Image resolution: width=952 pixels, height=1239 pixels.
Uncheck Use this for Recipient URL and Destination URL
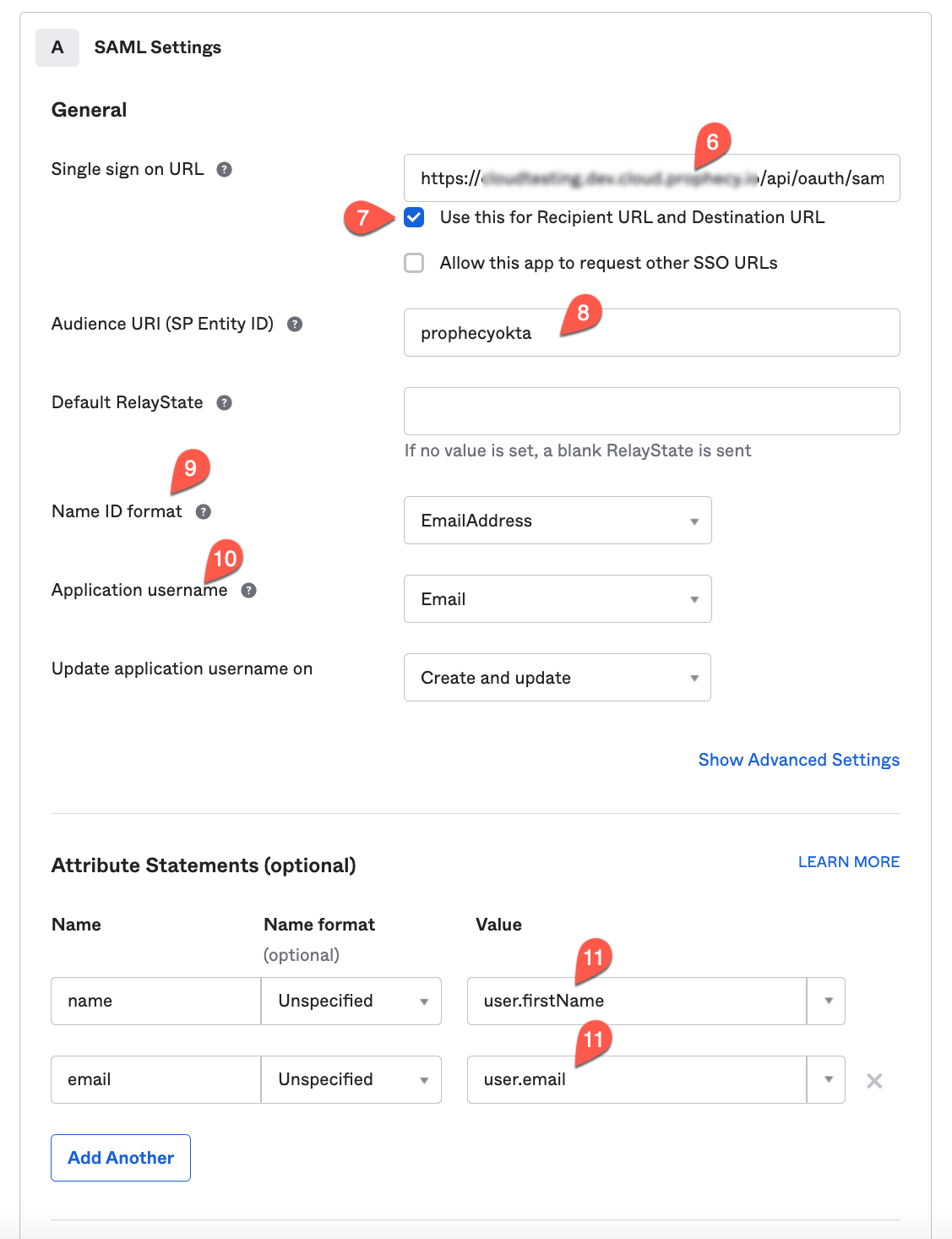tap(414, 218)
